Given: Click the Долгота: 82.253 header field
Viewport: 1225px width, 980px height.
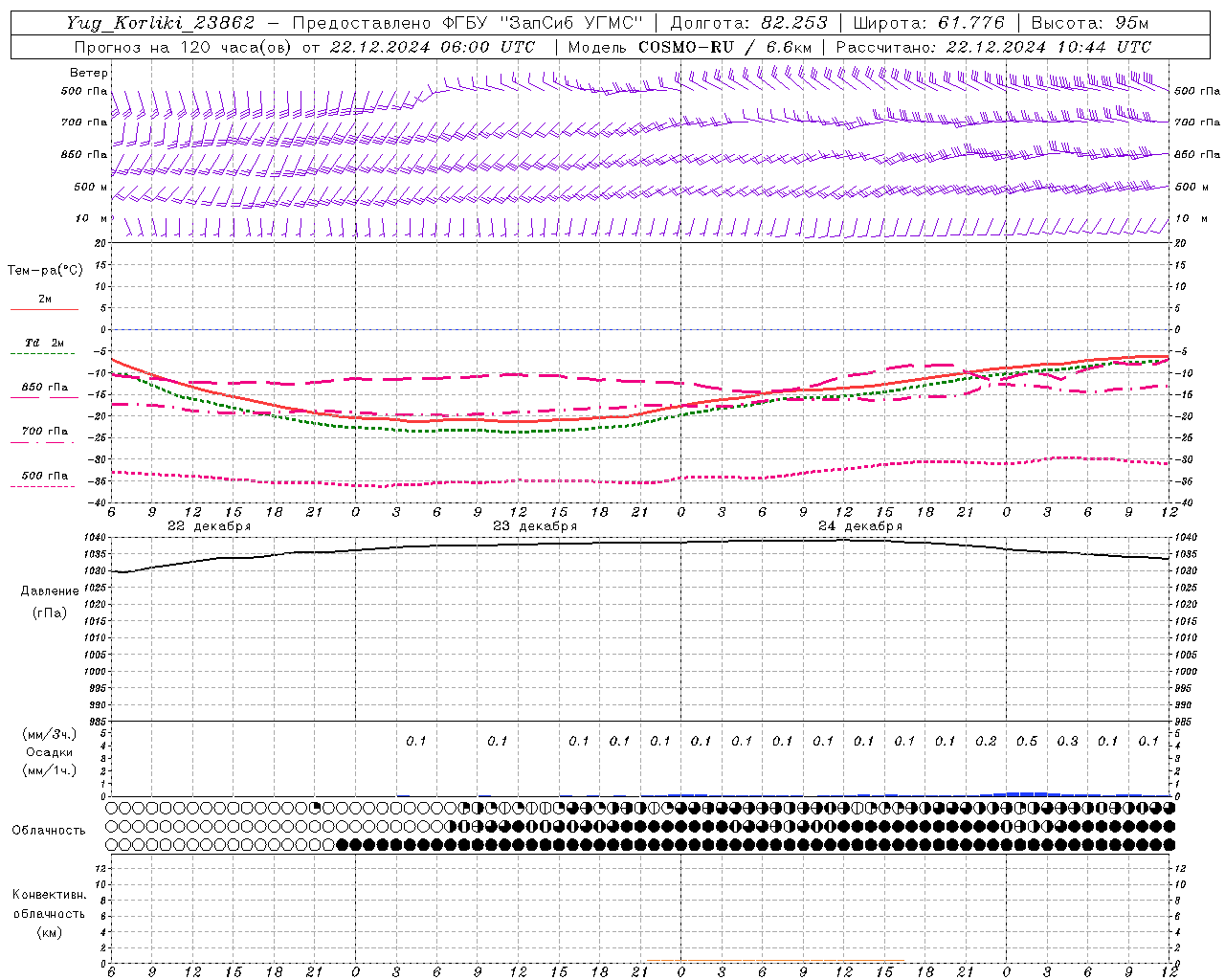Looking at the screenshot, I should coord(748,23).
